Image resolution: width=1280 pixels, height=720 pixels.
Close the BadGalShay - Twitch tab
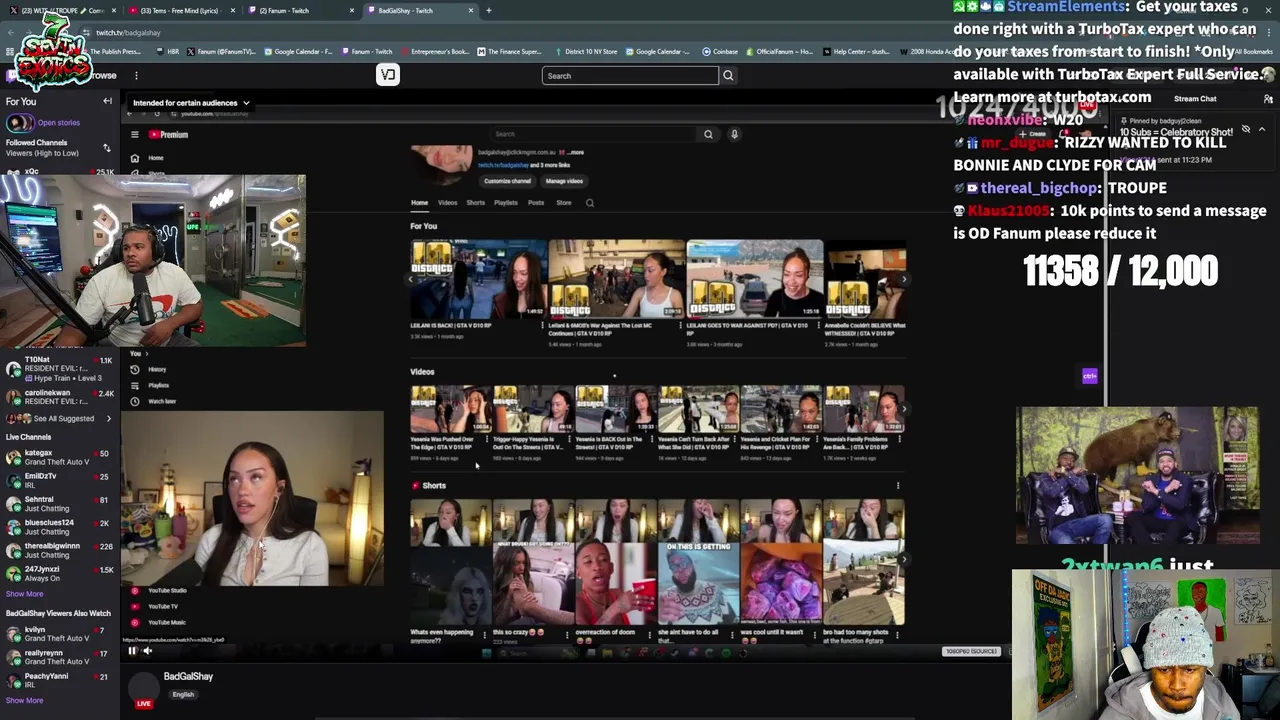(x=471, y=10)
